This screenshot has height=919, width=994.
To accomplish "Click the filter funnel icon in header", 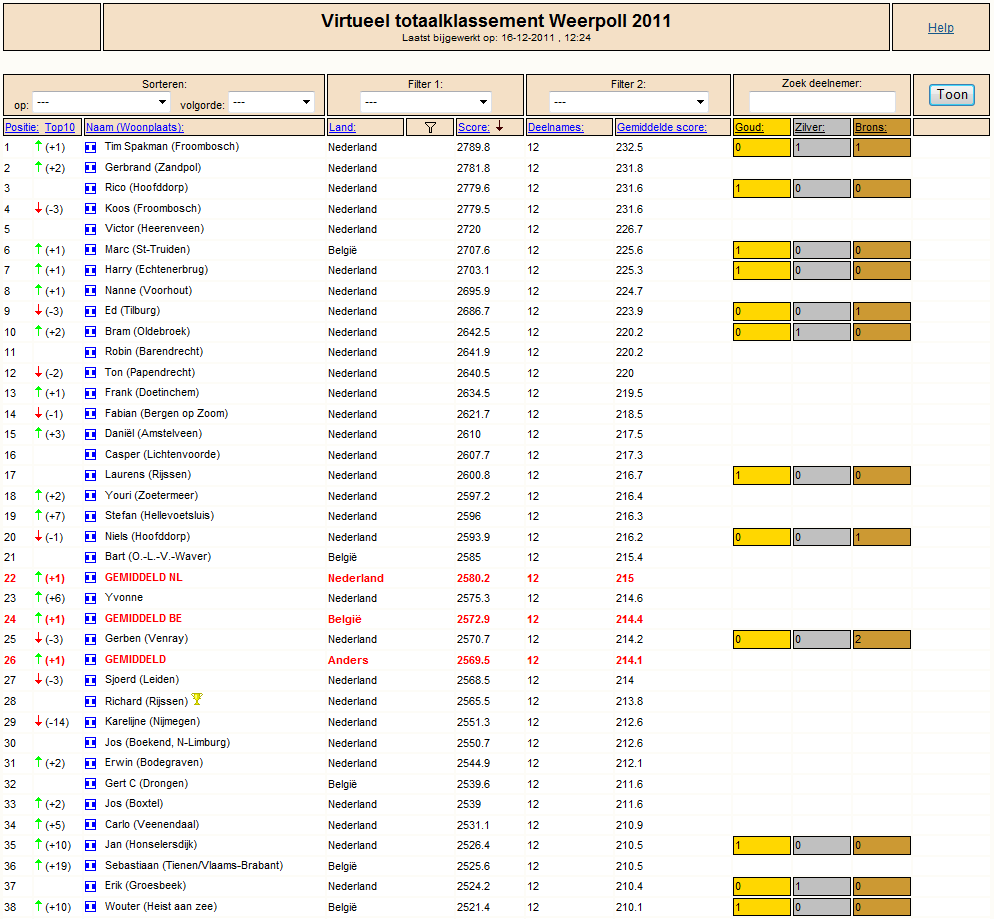I will coord(430,127).
